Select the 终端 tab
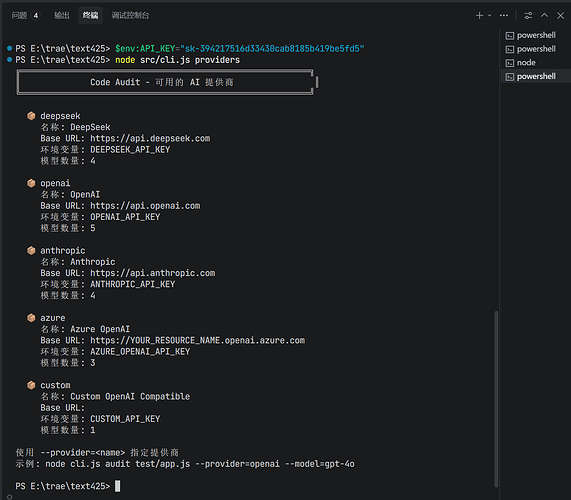The image size is (571, 500). [90, 16]
